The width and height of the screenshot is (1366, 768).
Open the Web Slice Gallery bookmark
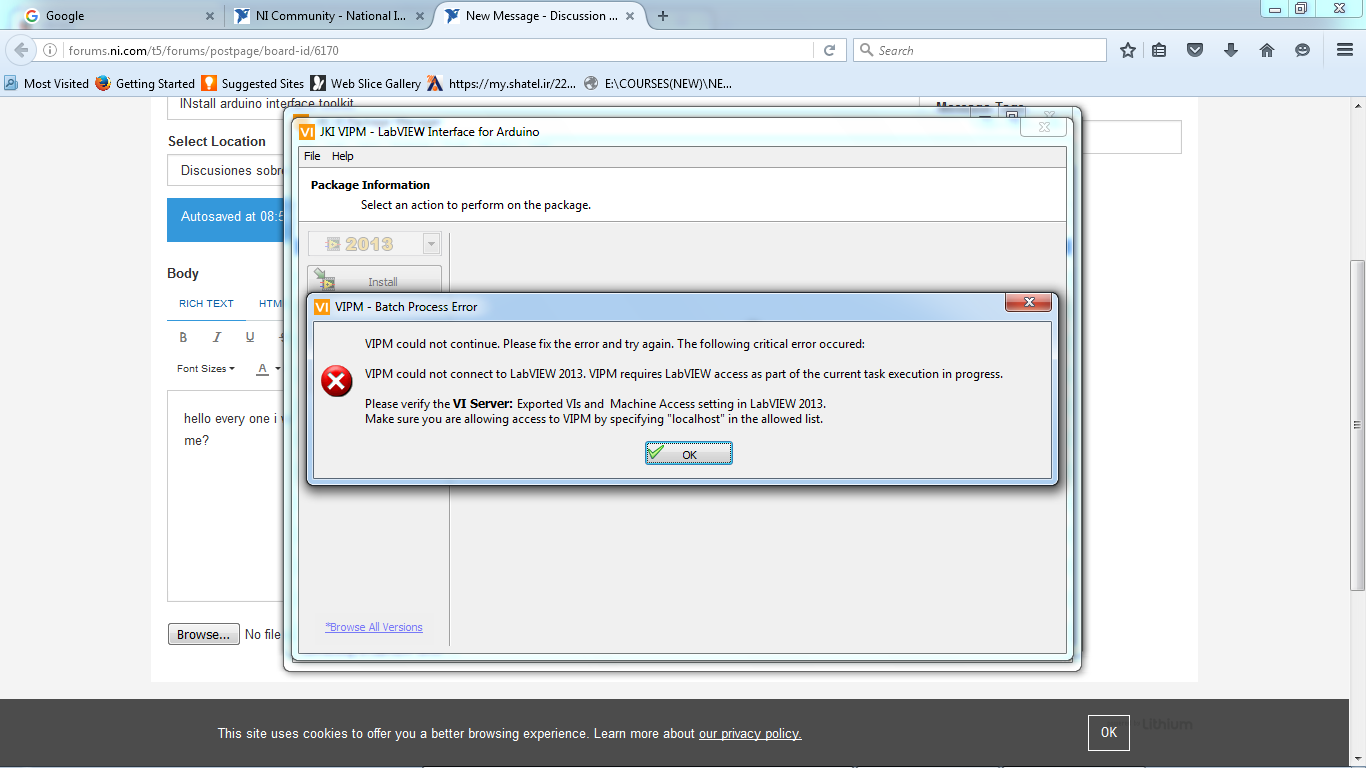(366, 84)
